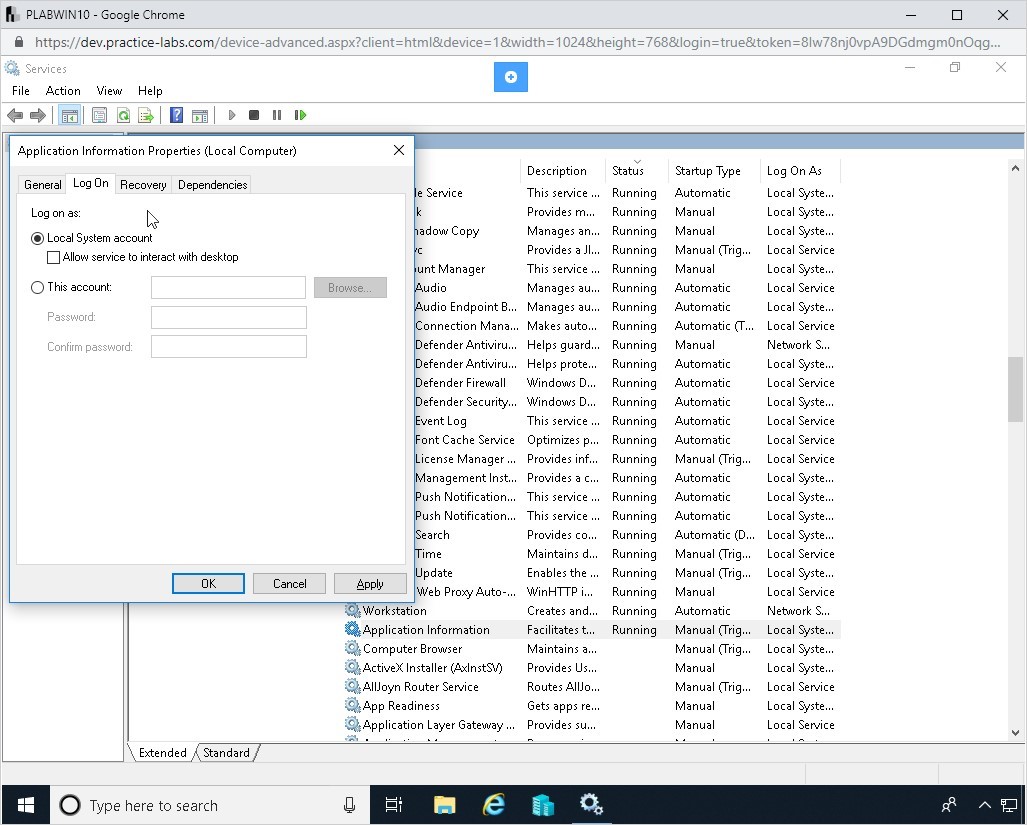Image resolution: width=1027 pixels, height=825 pixels.
Task: Click the blue plus button at top
Action: tap(511, 77)
